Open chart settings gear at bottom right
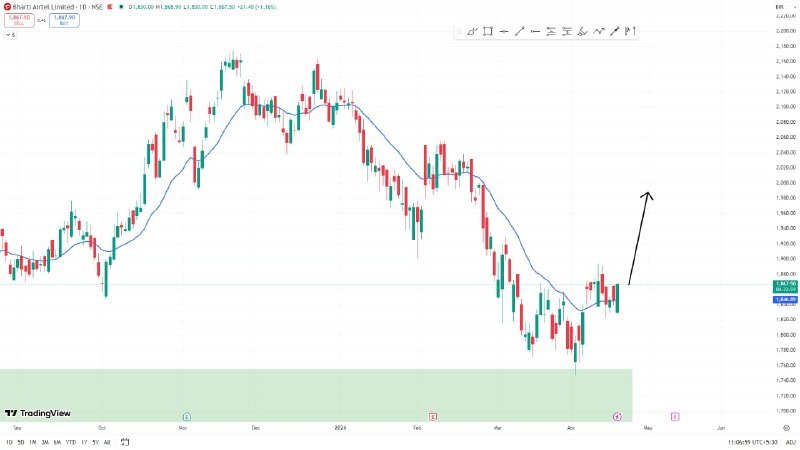800x450 pixels. tap(786, 428)
